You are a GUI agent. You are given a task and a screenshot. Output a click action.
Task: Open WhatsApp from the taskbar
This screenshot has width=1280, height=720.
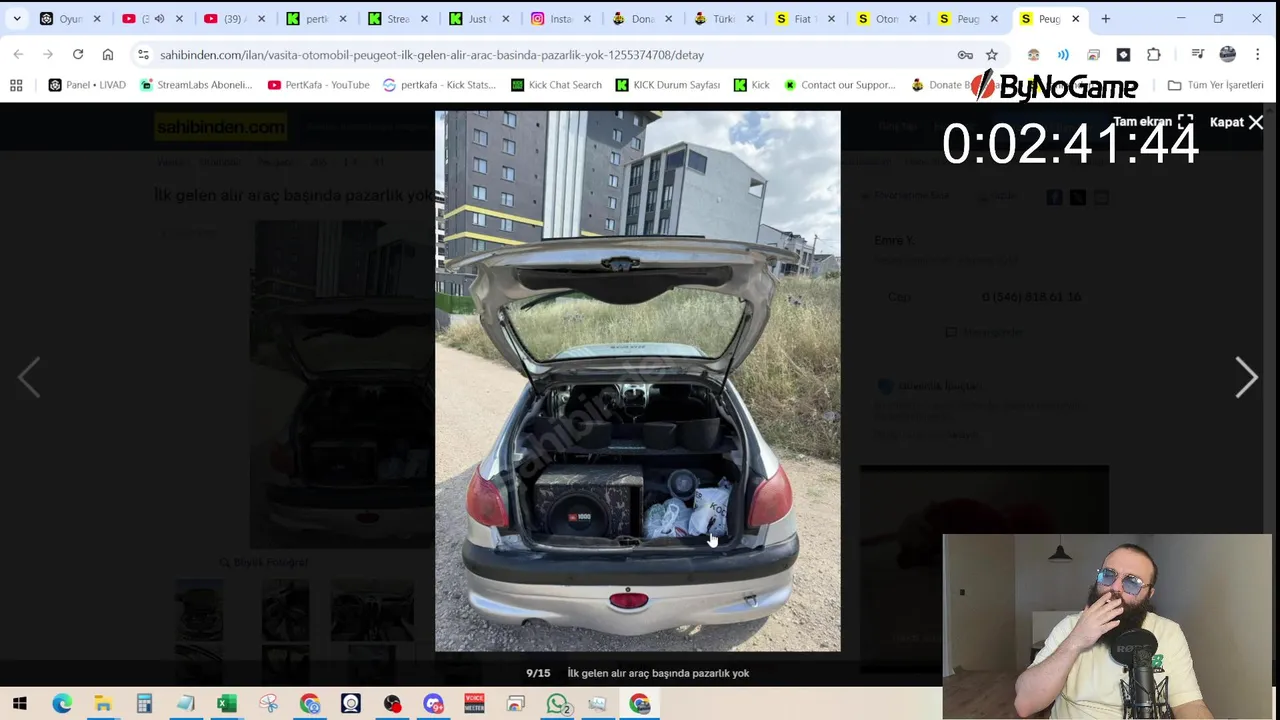pos(557,704)
